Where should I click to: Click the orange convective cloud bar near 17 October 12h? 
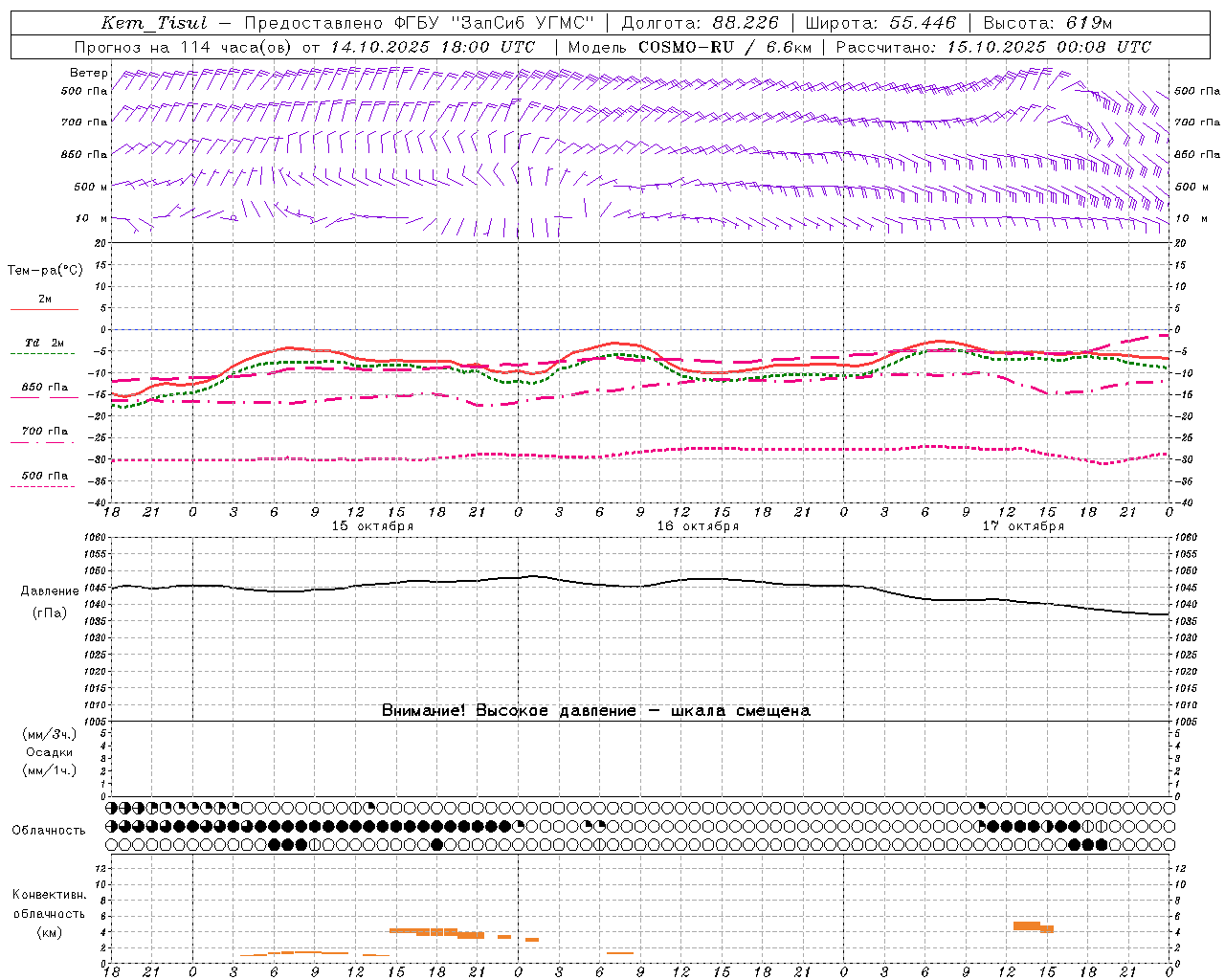[x=1027, y=925]
